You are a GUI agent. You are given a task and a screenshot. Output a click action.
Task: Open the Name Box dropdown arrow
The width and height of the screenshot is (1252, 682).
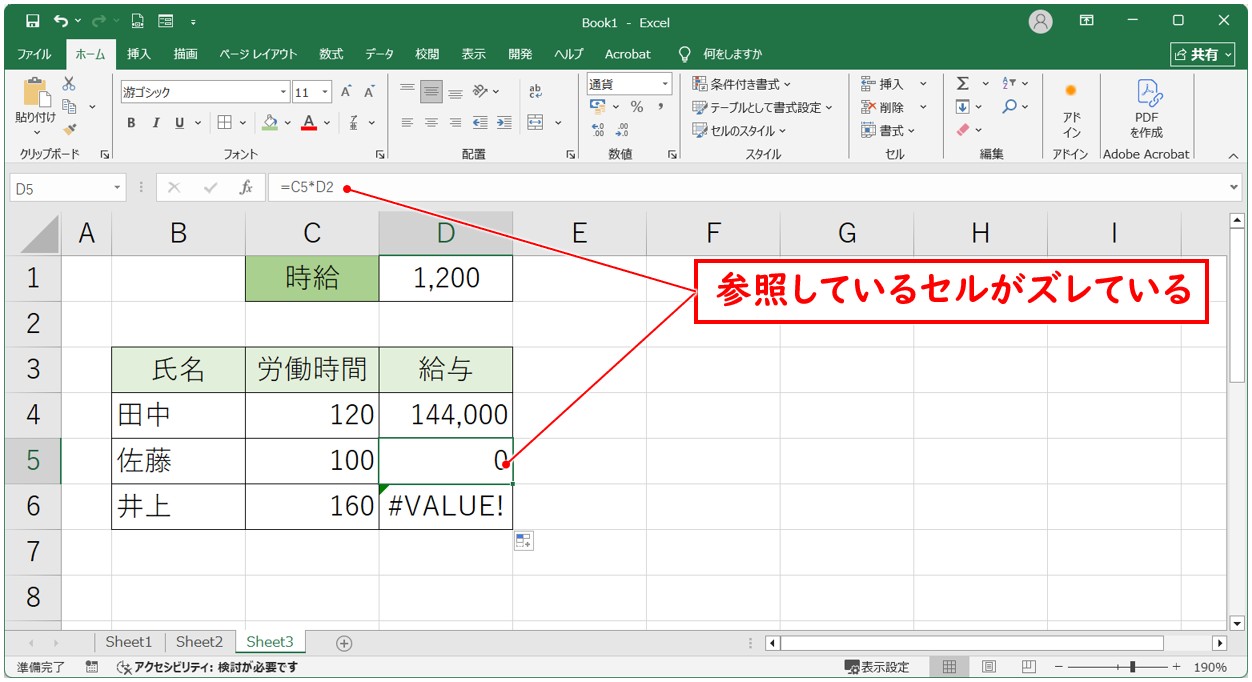click(x=117, y=188)
